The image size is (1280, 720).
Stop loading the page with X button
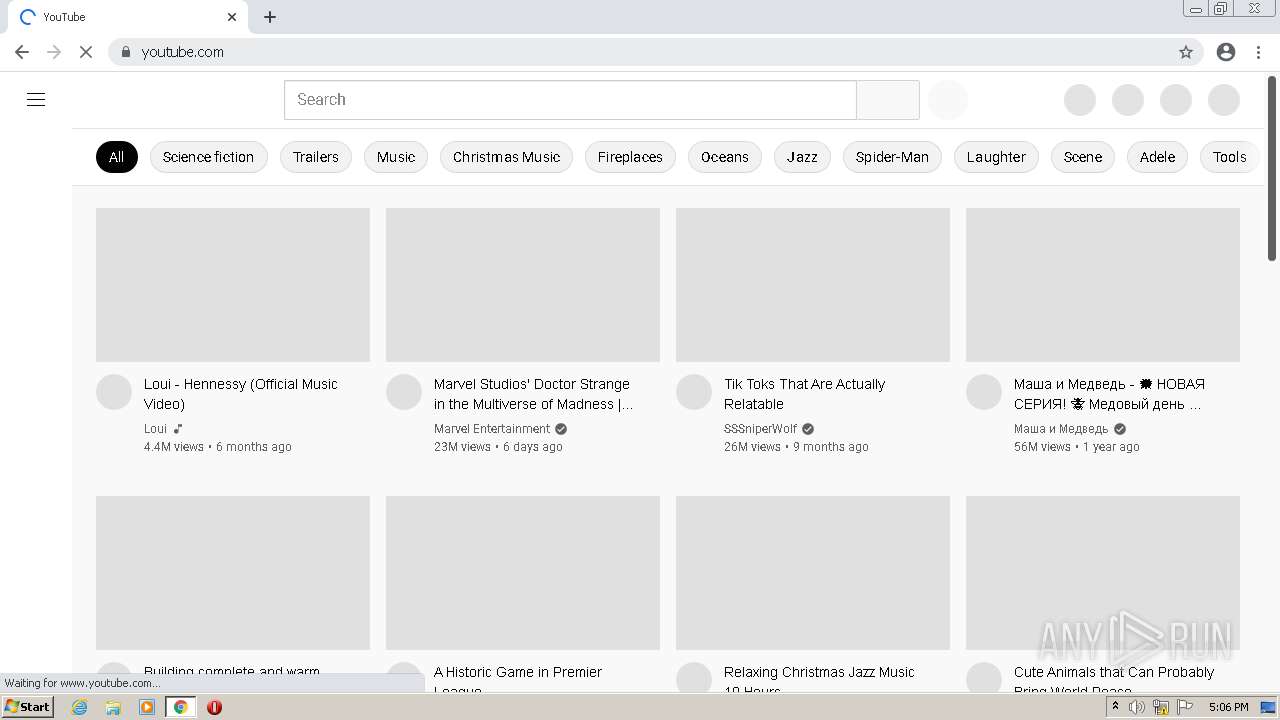(86, 52)
